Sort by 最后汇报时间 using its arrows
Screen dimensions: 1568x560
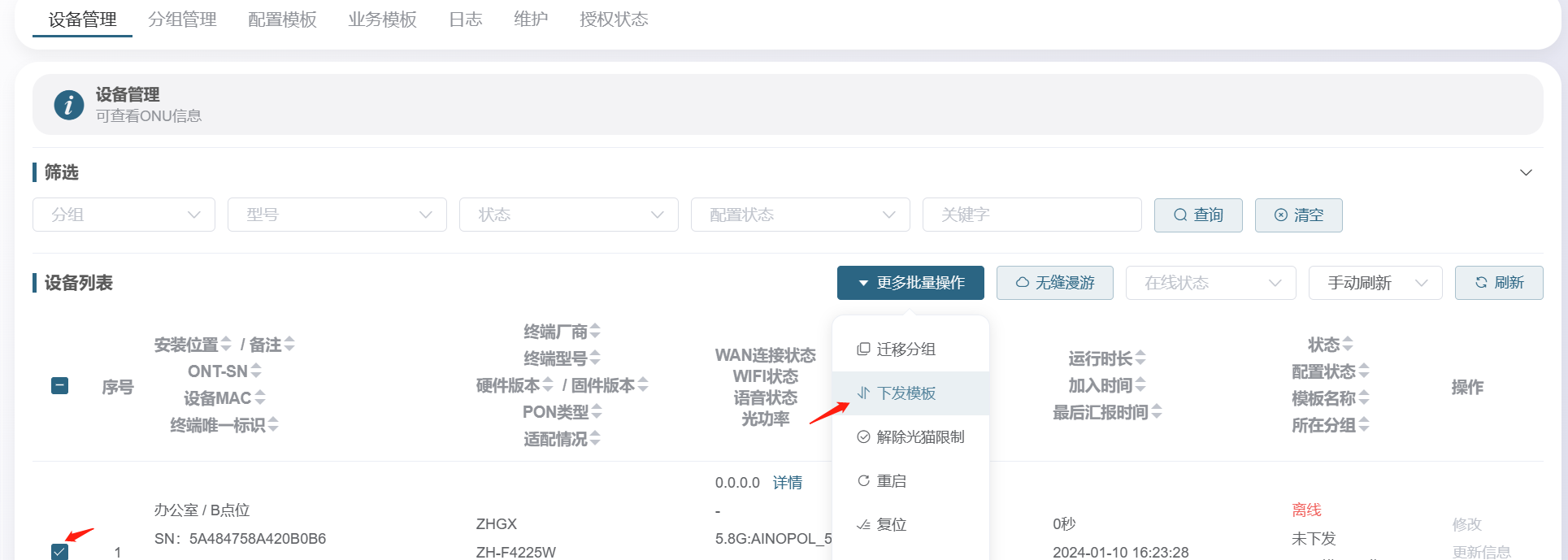click(x=1156, y=413)
